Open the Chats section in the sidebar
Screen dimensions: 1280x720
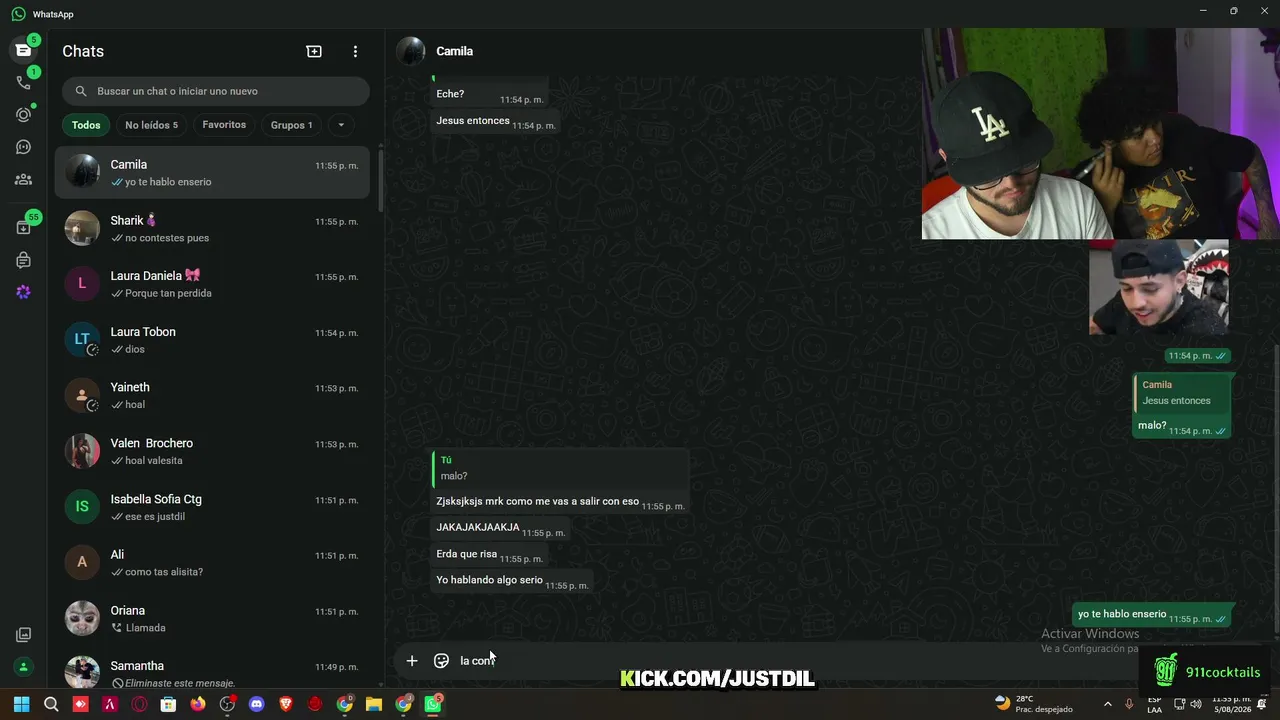click(23, 50)
